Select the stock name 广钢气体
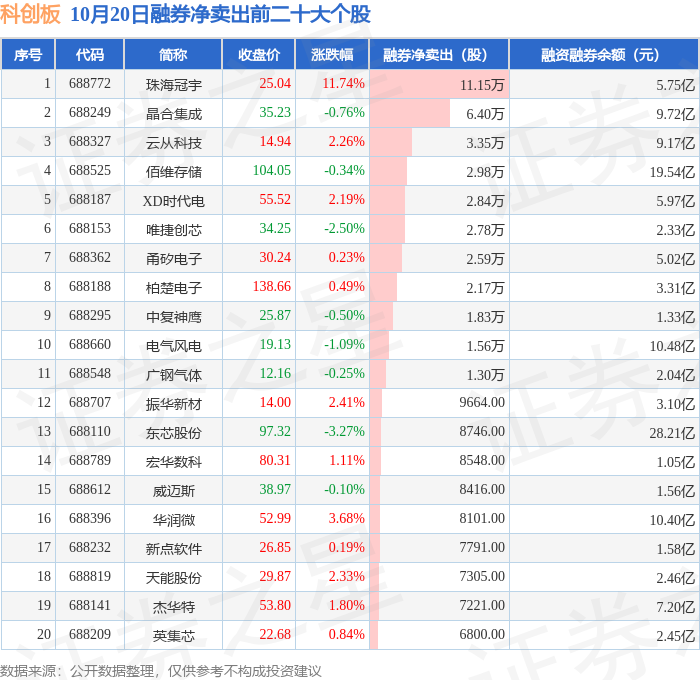 click(x=174, y=375)
